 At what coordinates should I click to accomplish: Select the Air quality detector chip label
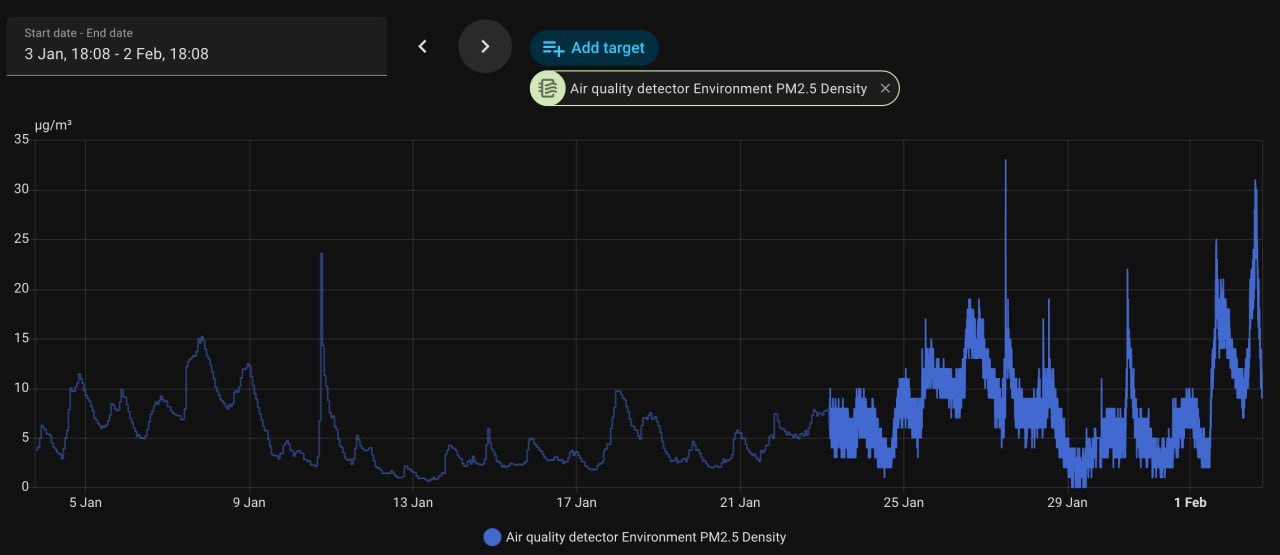click(x=717, y=88)
